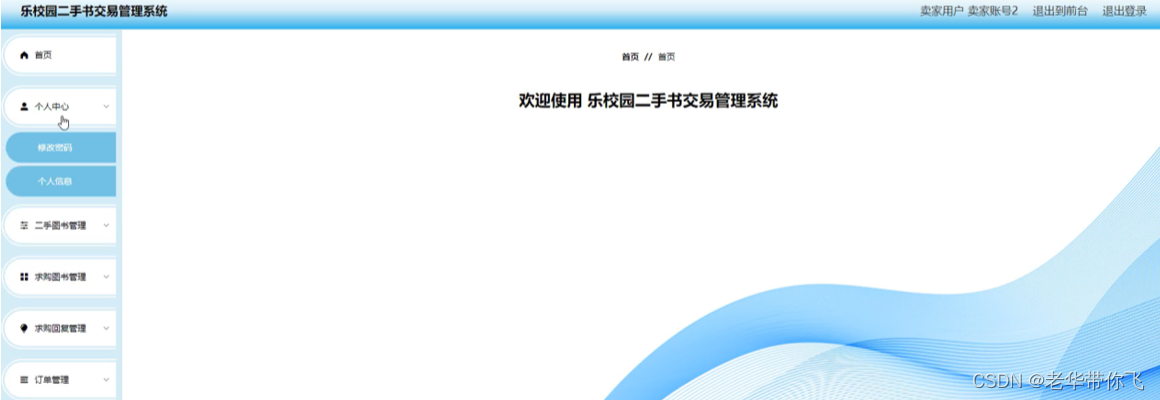
Task: Open the 个人信息 submenu item
Action: coord(61,181)
